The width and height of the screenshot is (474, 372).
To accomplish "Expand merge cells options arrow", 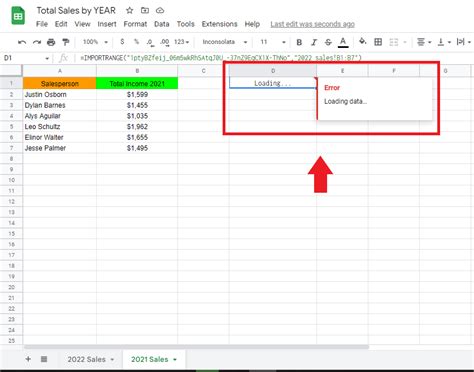I will [x=405, y=42].
